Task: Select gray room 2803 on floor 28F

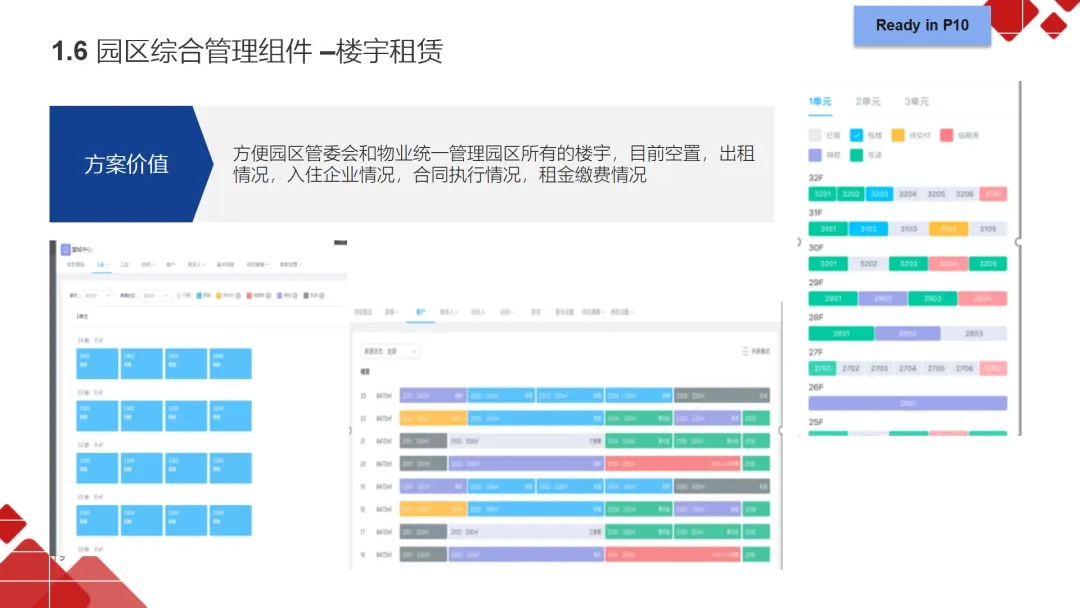Action: (x=974, y=333)
